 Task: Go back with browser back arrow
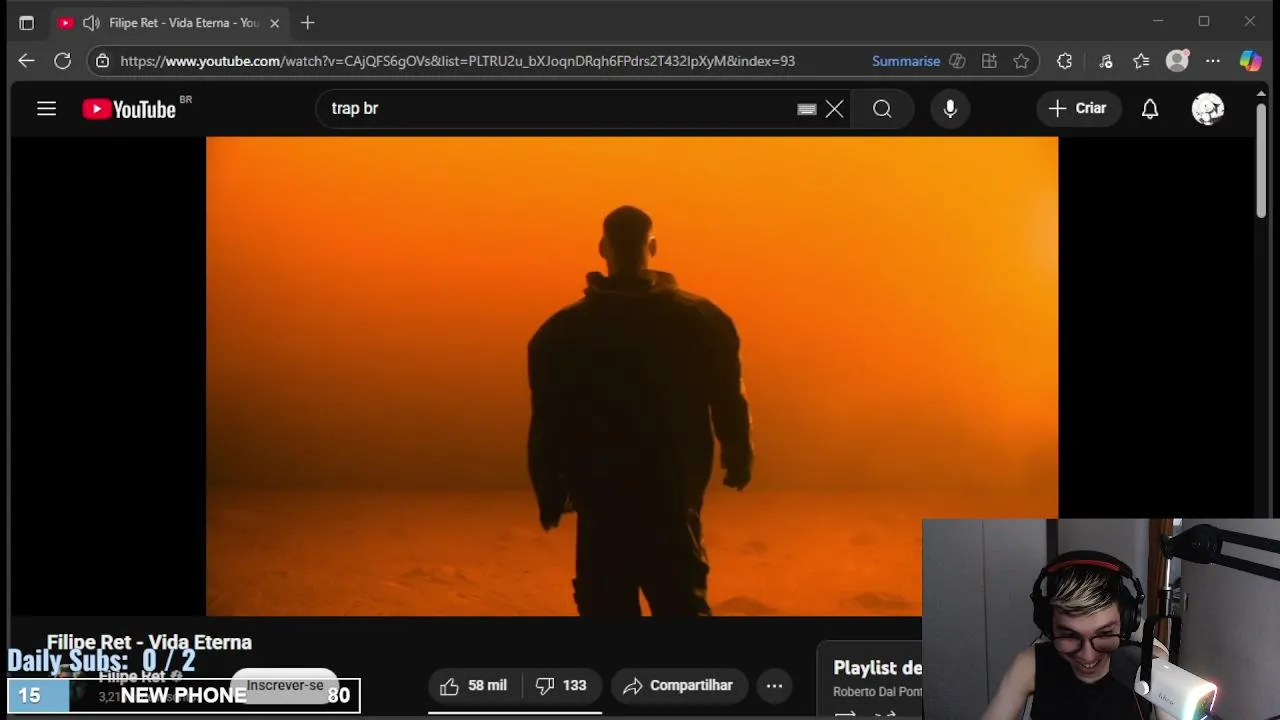[26, 61]
